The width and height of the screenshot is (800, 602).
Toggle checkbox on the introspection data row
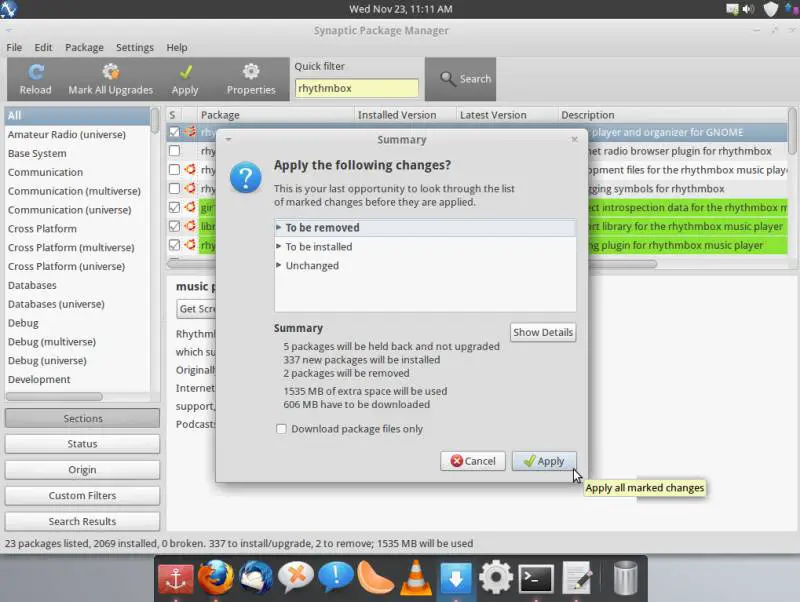click(x=174, y=207)
